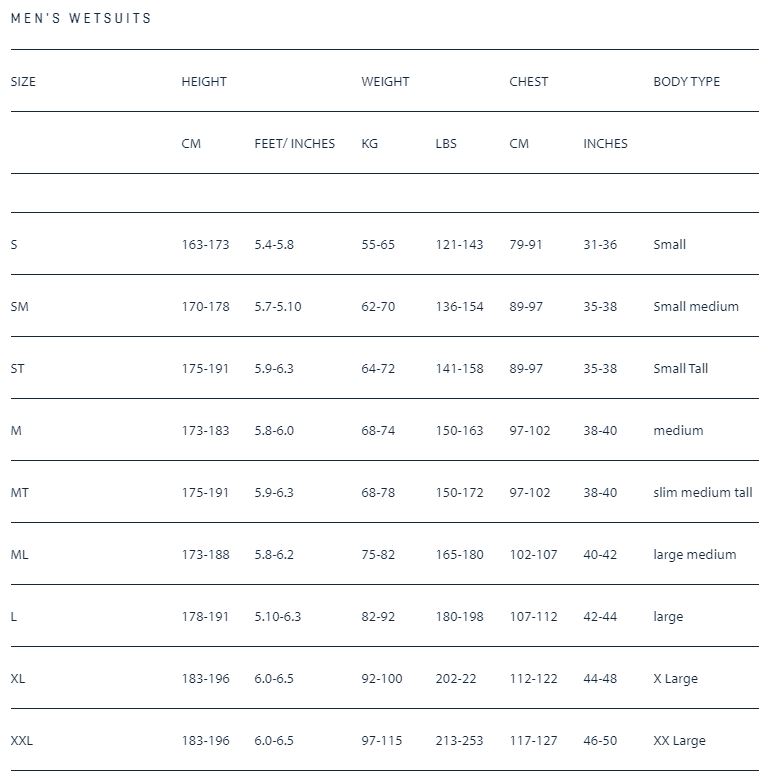Click the 107-112 chest measurement cell
This screenshot has height=781, width=769.
533,616
